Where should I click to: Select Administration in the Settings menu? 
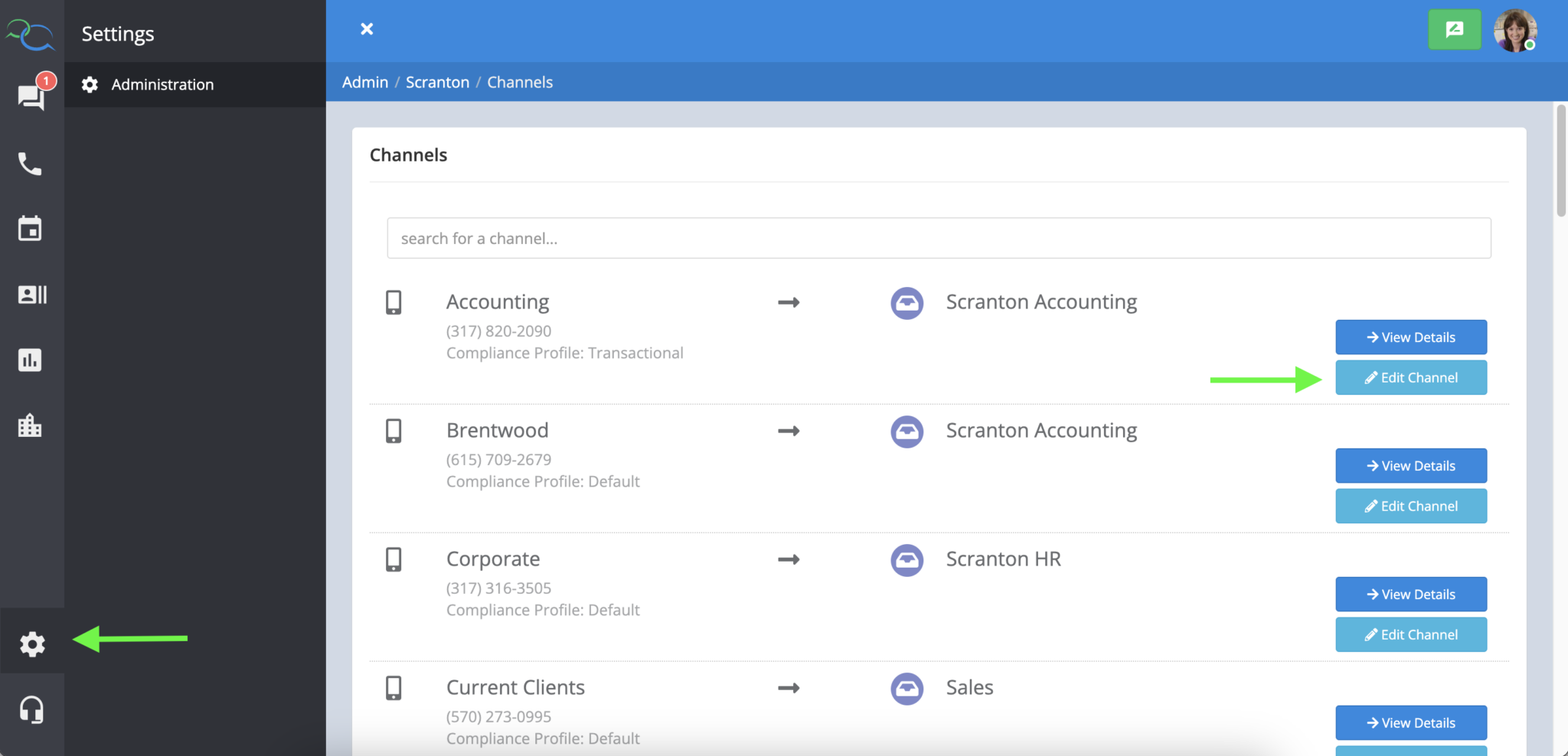162,84
